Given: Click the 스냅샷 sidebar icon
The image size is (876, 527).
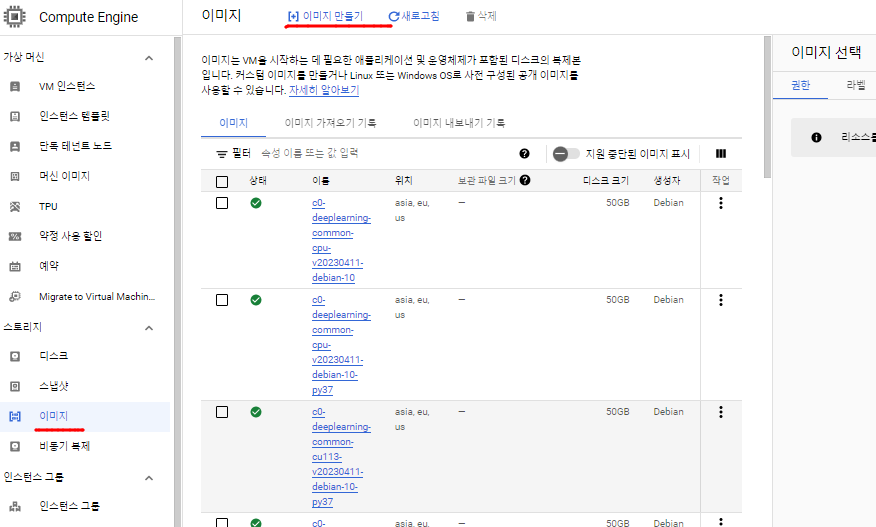Looking at the screenshot, I should (15, 386).
